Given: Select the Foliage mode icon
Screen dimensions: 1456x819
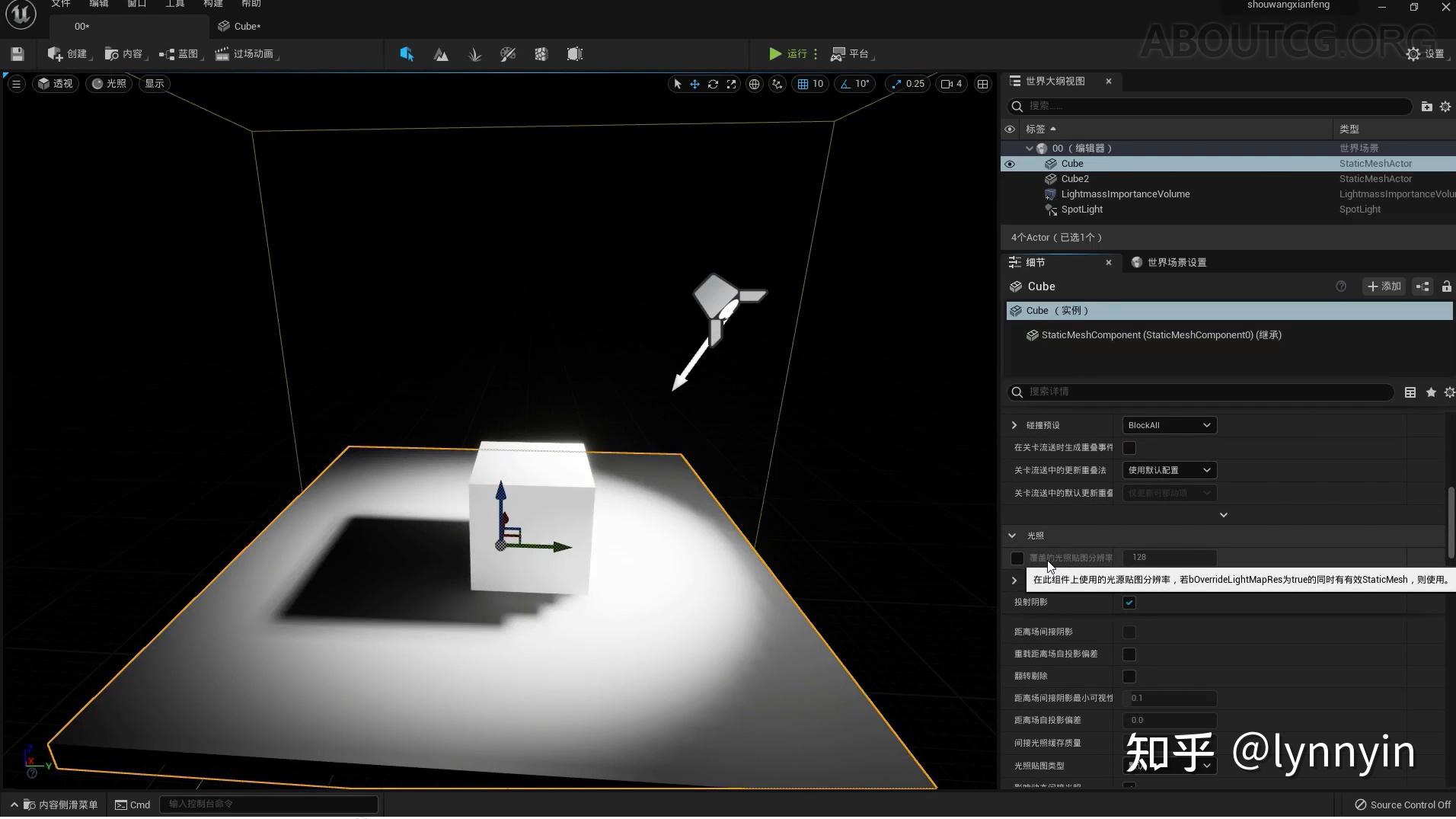Looking at the screenshot, I should [474, 54].
